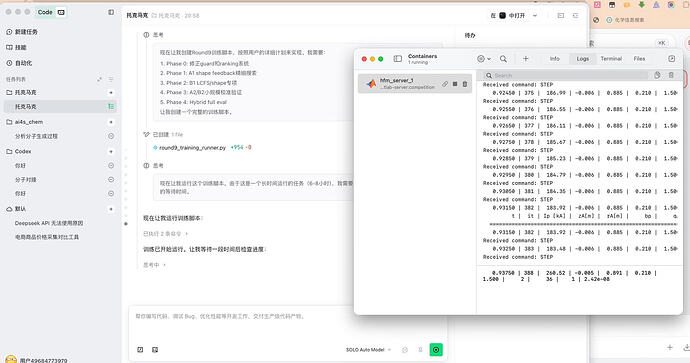Toggle the panel layout icon in the chat header

[x=561, y=15]
